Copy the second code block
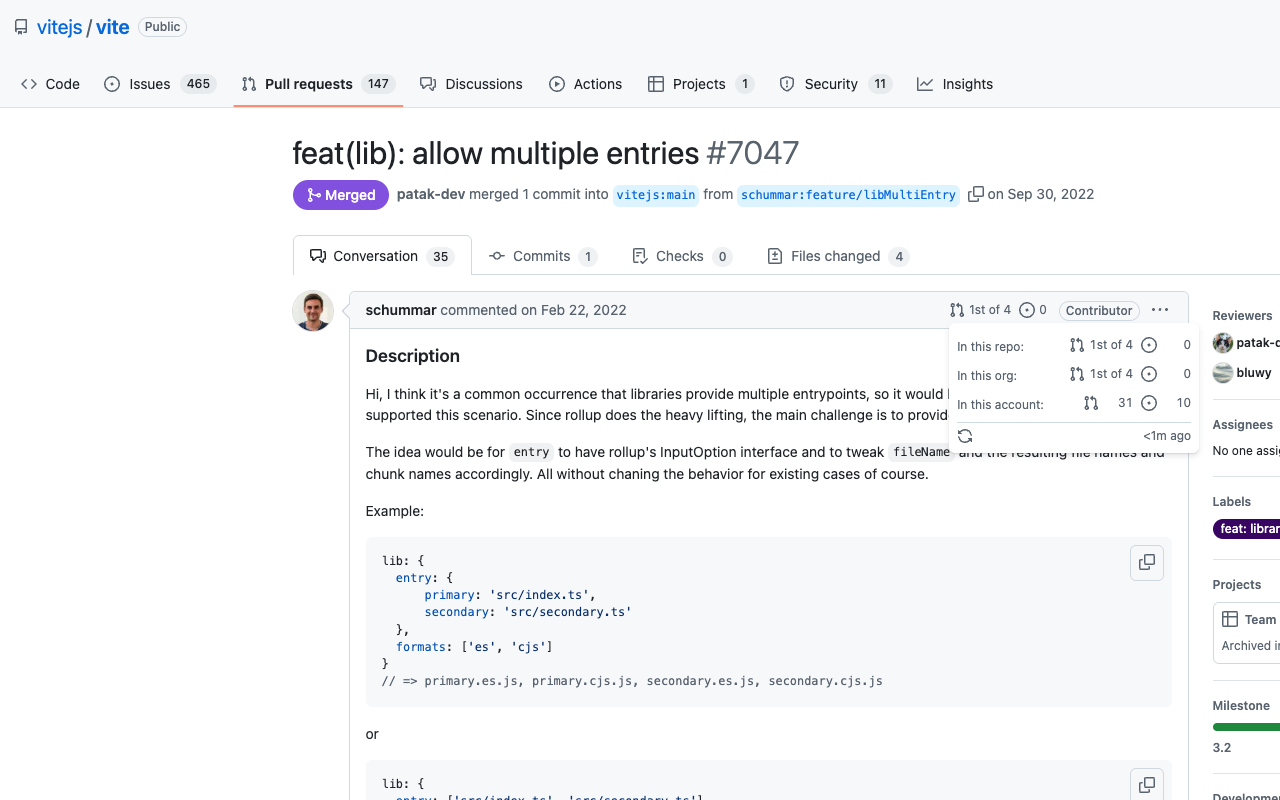Image resolution: width=1280 pixels, height=800 pixels. [1146, 784]
